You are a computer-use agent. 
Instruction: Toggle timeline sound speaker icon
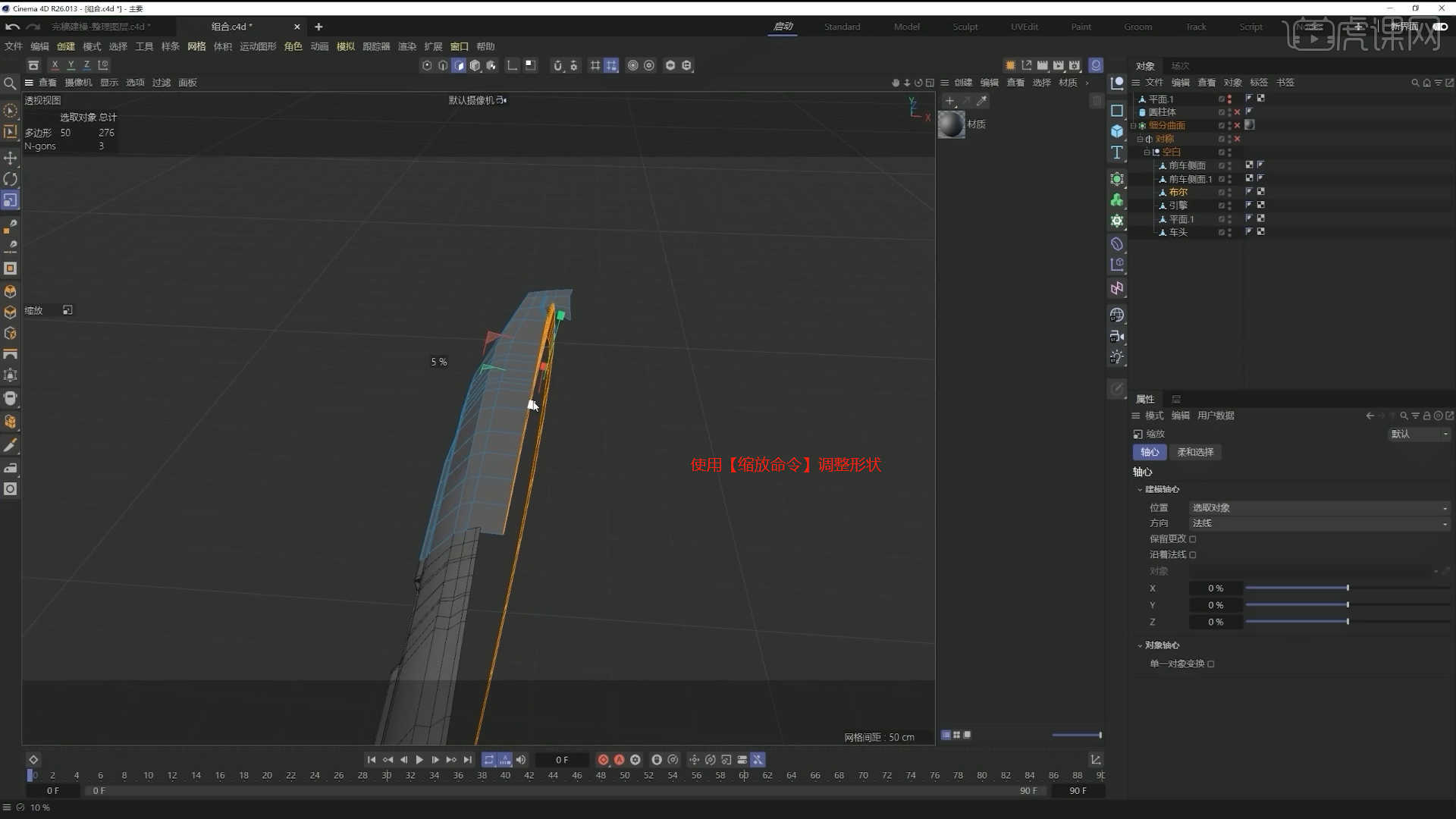coord(521,760)
